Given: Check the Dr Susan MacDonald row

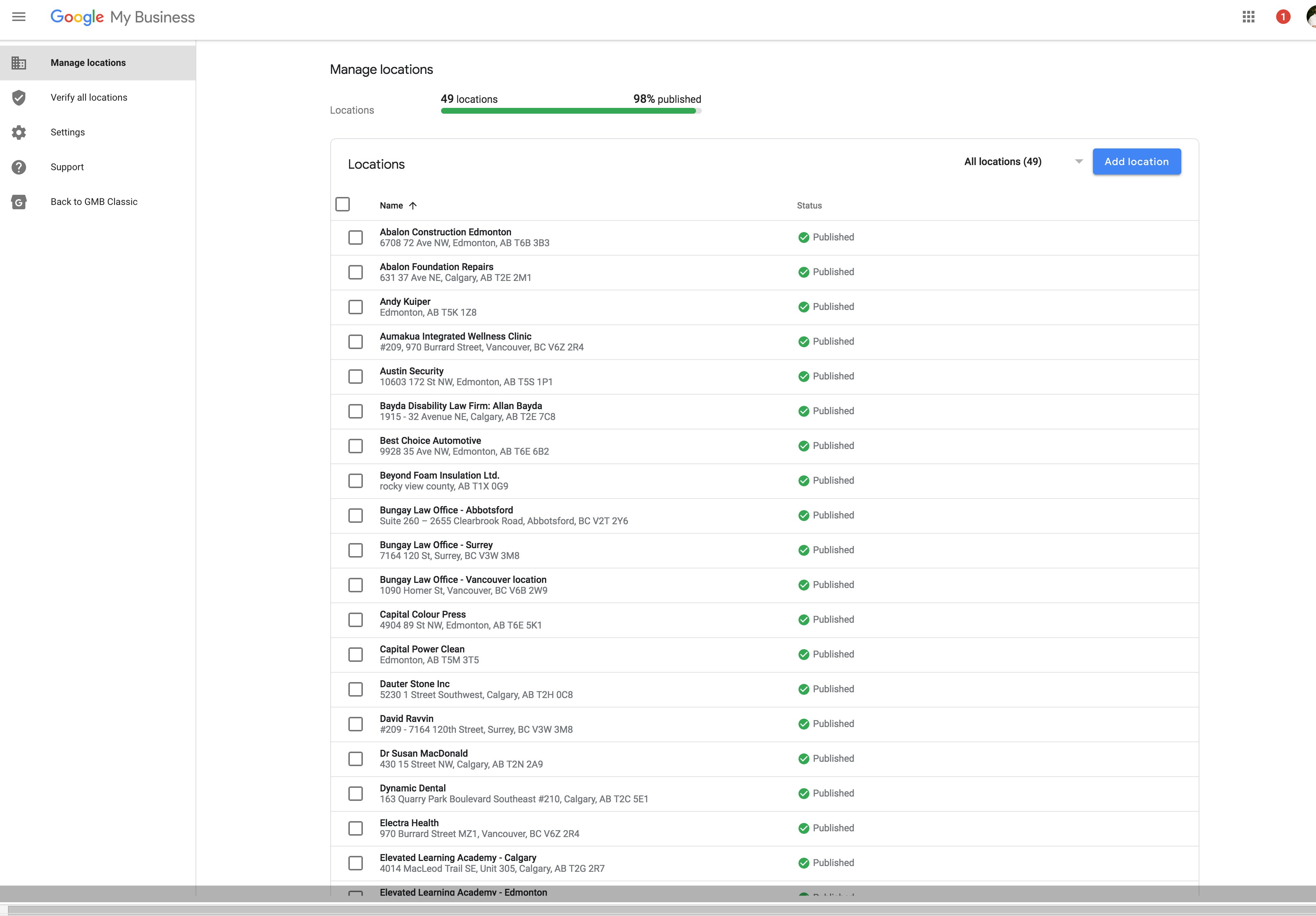Looking at the screenshot, I should point(355,759).
